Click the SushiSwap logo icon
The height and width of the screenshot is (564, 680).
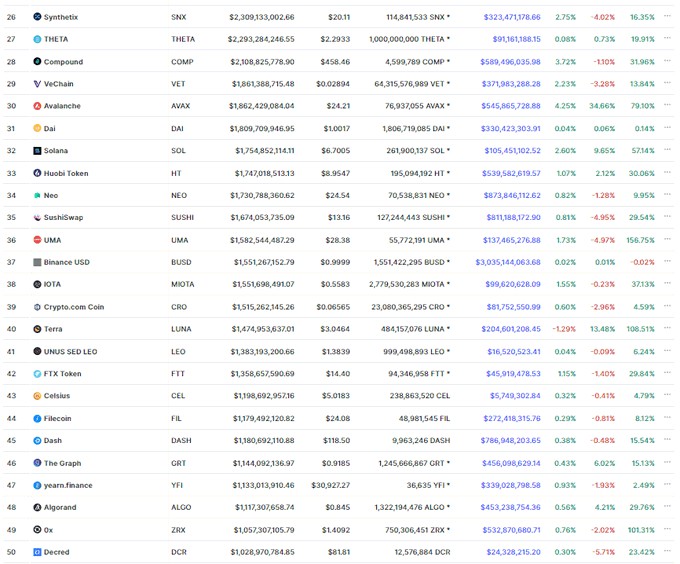pos(37,217)
